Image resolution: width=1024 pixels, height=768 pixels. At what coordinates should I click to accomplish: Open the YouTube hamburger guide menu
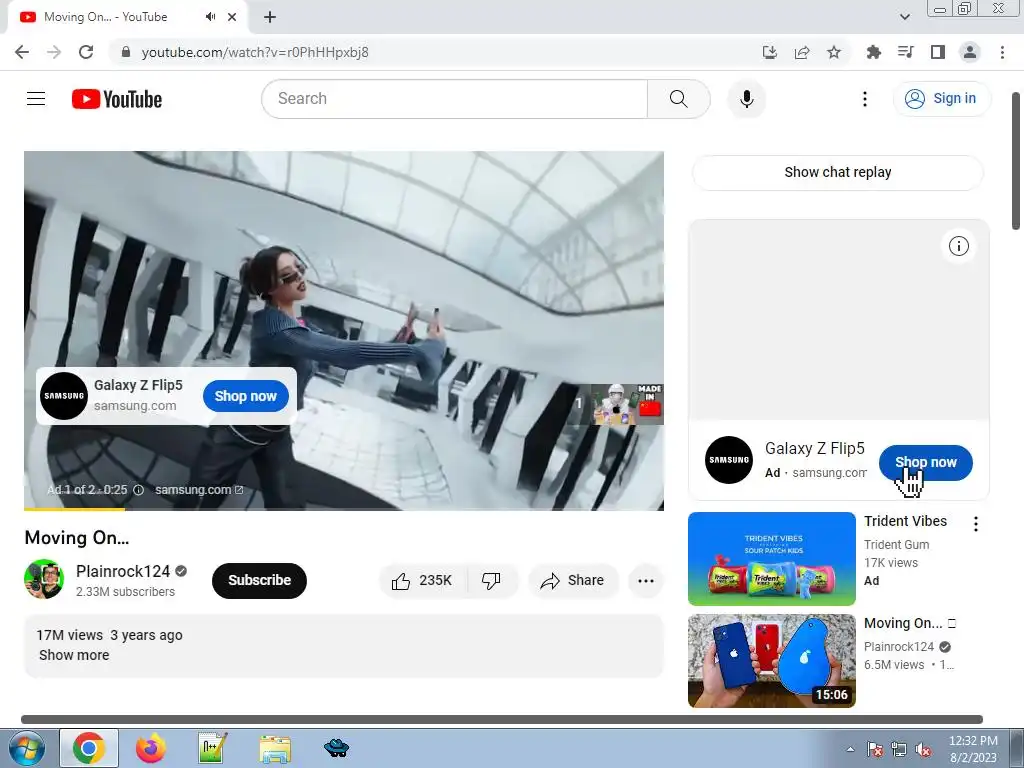[x=36, y=99]
